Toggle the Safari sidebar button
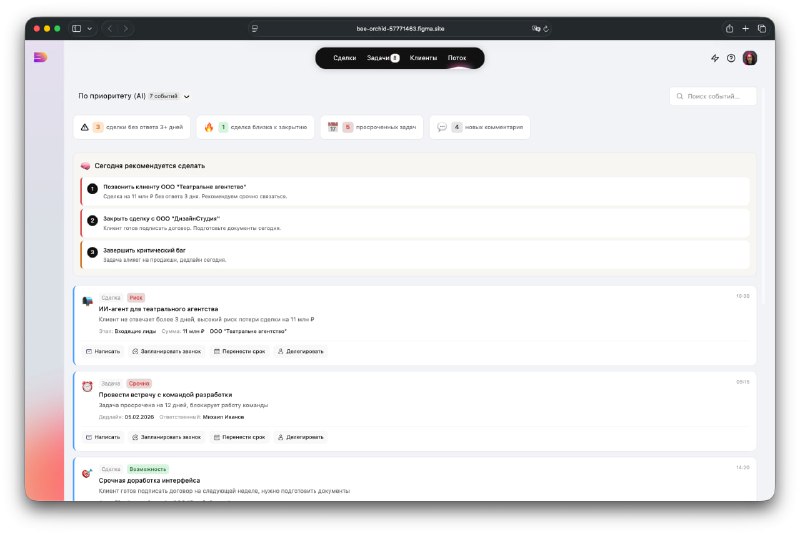The width and height of the screenshot is (800, 534). (x=77, y=29)
